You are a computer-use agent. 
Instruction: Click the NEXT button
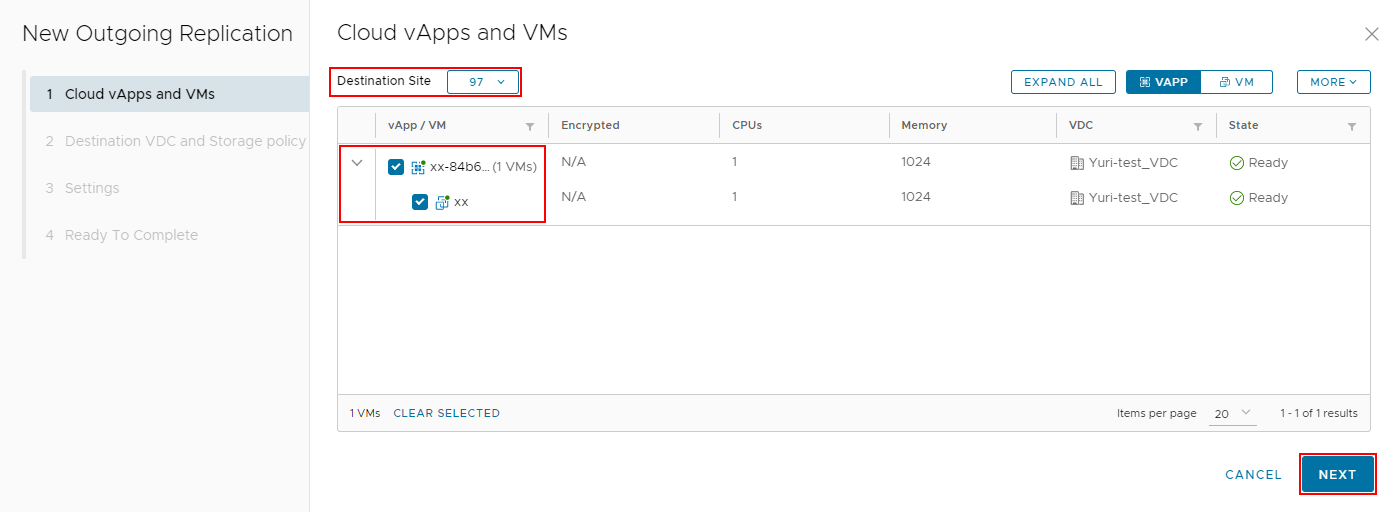(1337, 475)
